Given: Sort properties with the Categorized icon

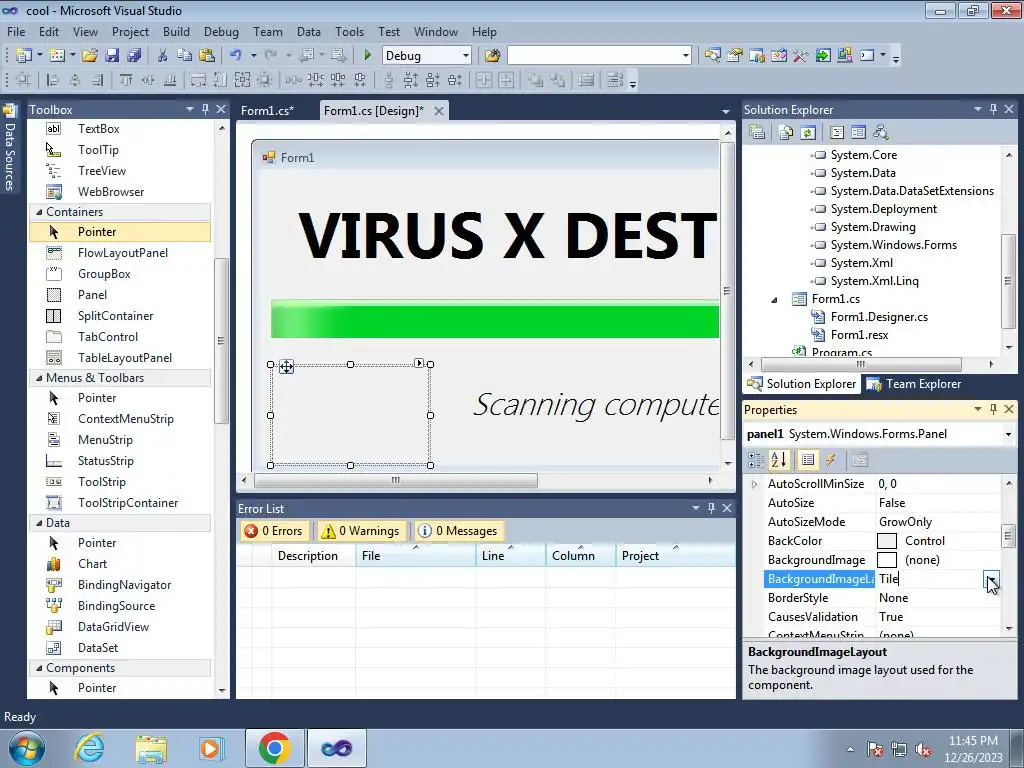Looking at the screenshot, I should pos(756,460).
